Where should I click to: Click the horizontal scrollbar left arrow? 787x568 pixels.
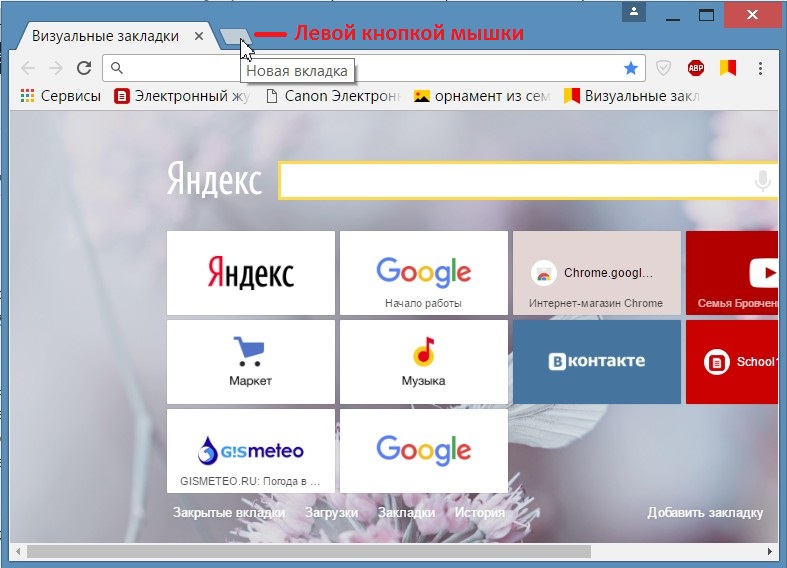pos(18,551)
